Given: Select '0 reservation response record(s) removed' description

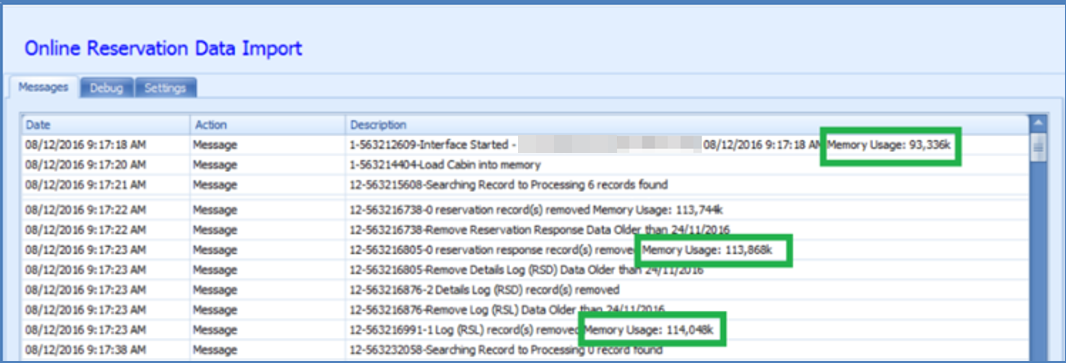Looking at the screenshot, I should [561, 249].
